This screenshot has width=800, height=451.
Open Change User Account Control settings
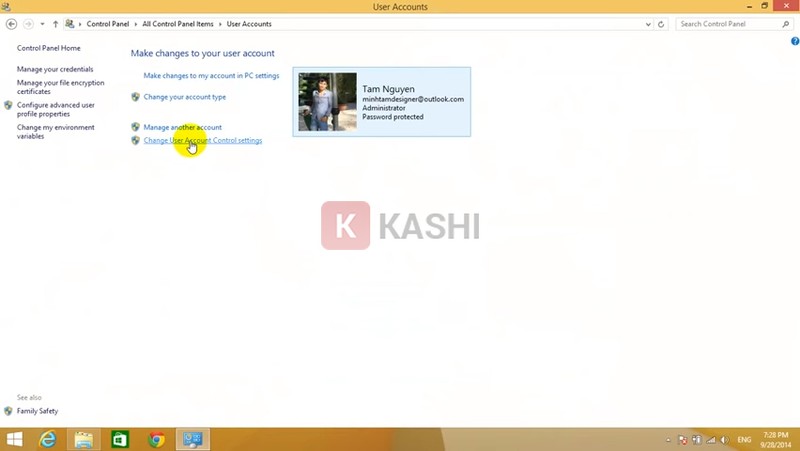pos(203,140)
